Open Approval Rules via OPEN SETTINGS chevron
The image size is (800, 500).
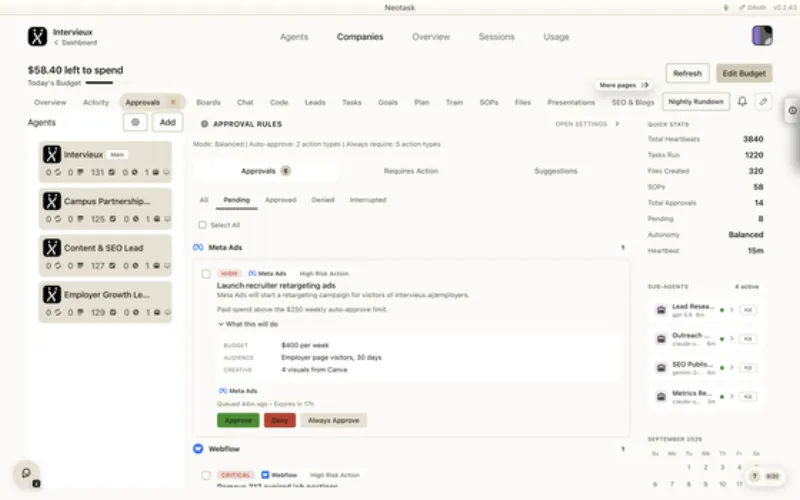(617, 124)
